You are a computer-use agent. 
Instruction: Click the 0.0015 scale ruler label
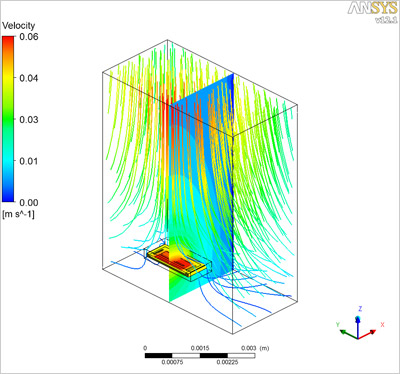(200, 348)
